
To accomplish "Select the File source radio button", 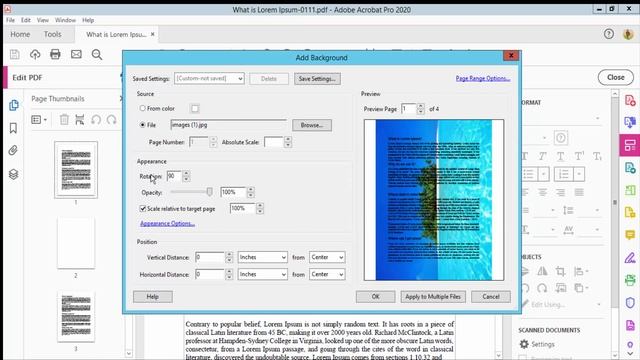I will coord(142,125).
